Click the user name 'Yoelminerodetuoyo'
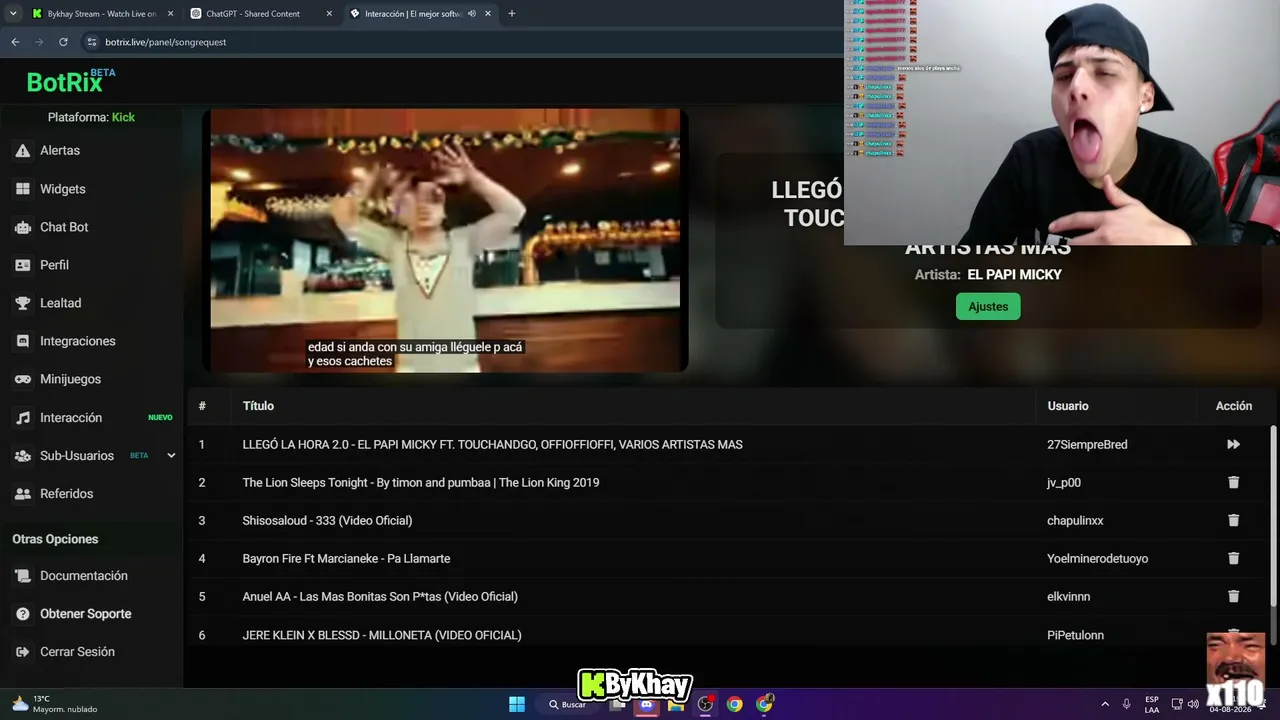 click(1097, 558)
